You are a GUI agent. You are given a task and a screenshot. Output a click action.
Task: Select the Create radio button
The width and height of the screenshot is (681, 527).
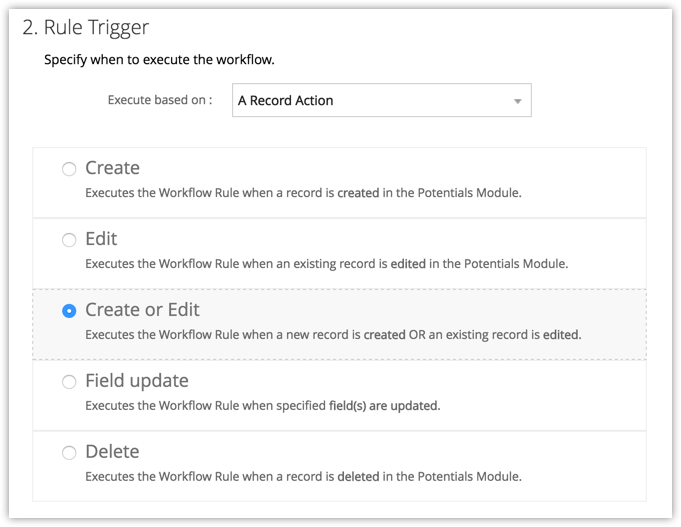coord(69,169)
